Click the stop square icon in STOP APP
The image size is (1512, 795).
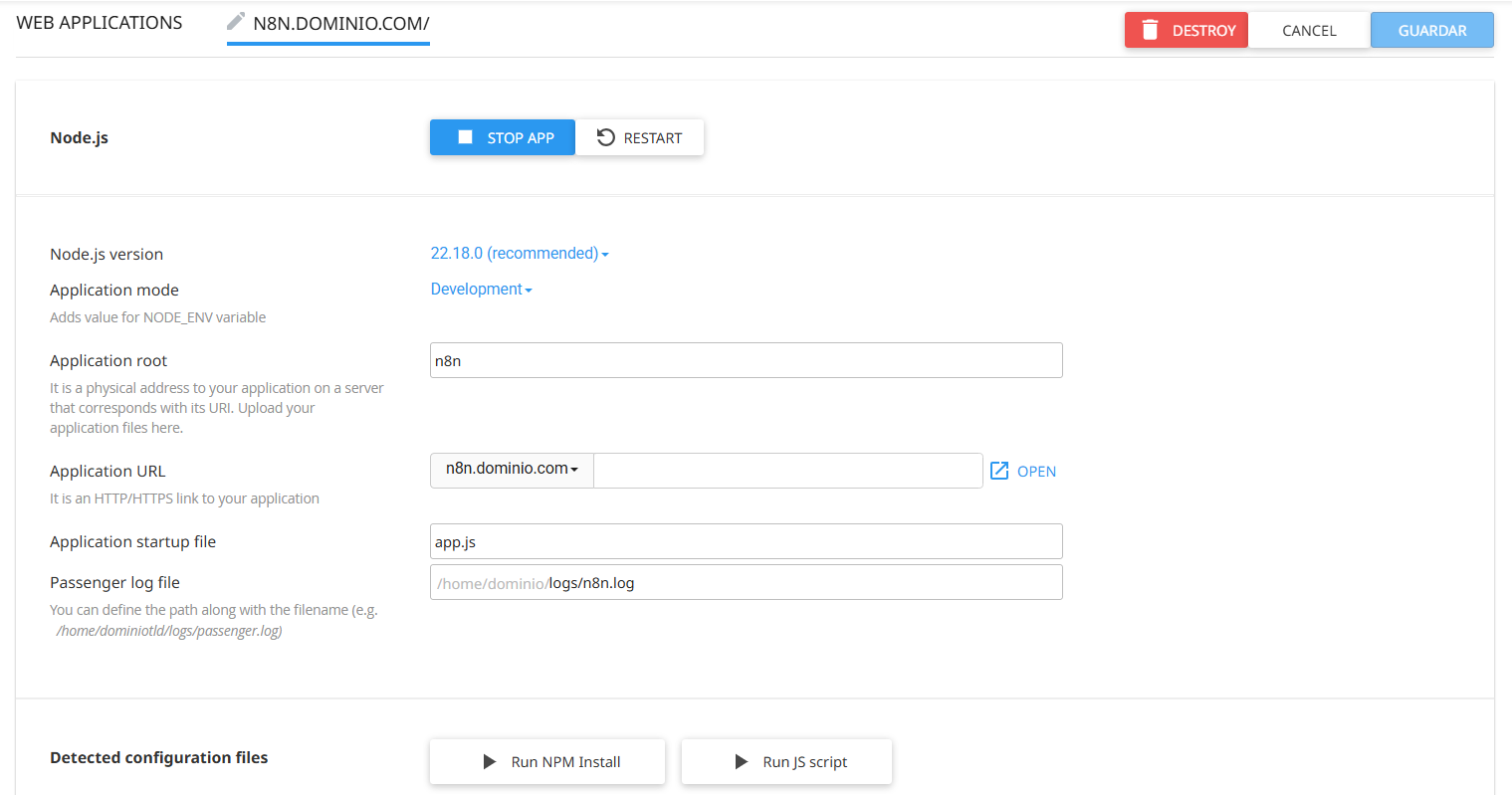(464, 136)
